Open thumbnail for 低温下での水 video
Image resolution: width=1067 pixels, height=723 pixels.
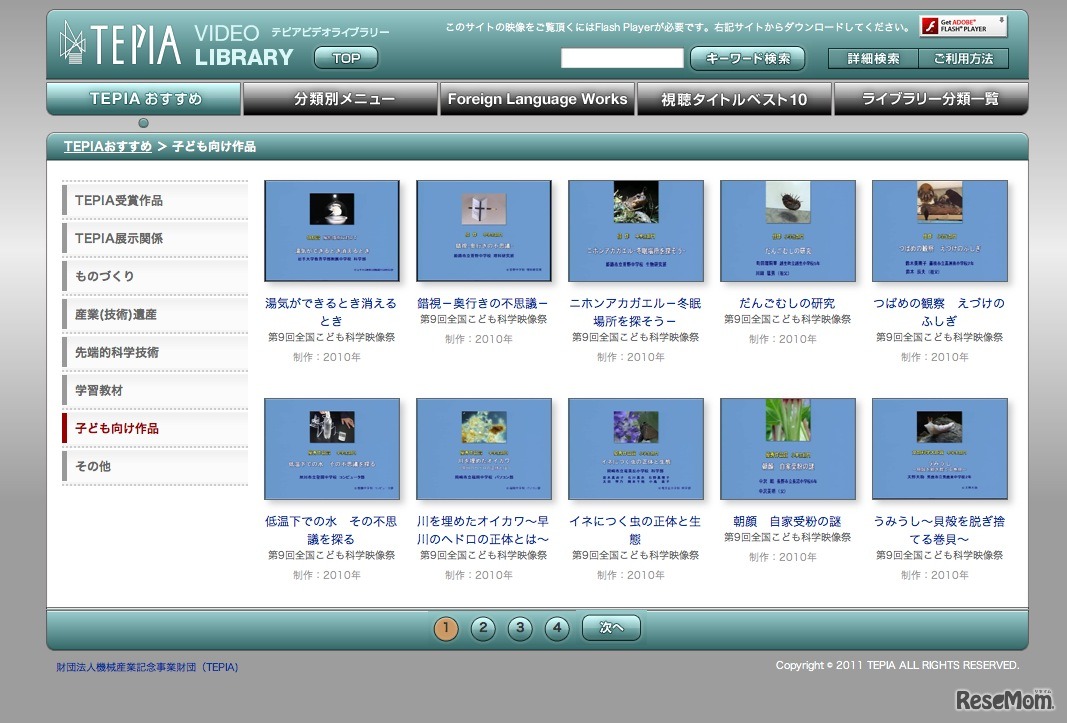[x=331, y=449]
